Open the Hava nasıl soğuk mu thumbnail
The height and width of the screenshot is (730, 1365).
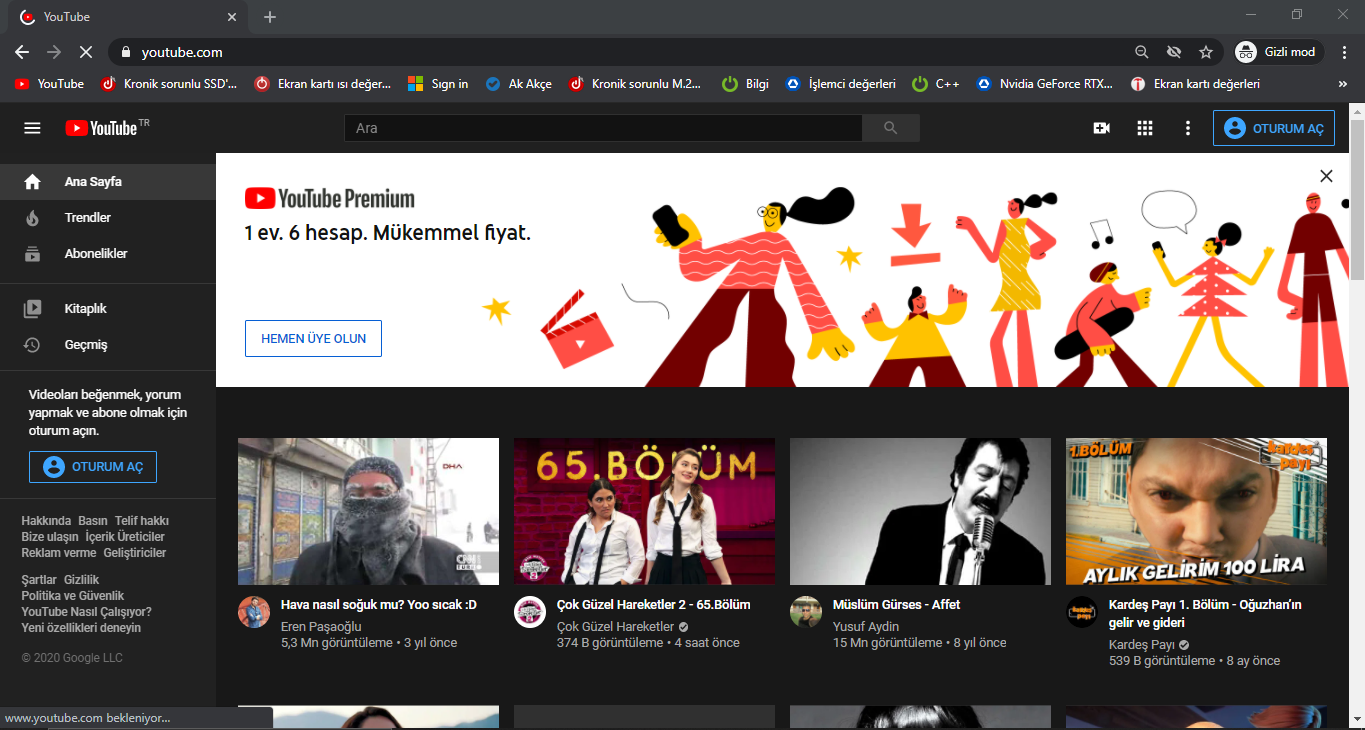click(x=368, y=511)
